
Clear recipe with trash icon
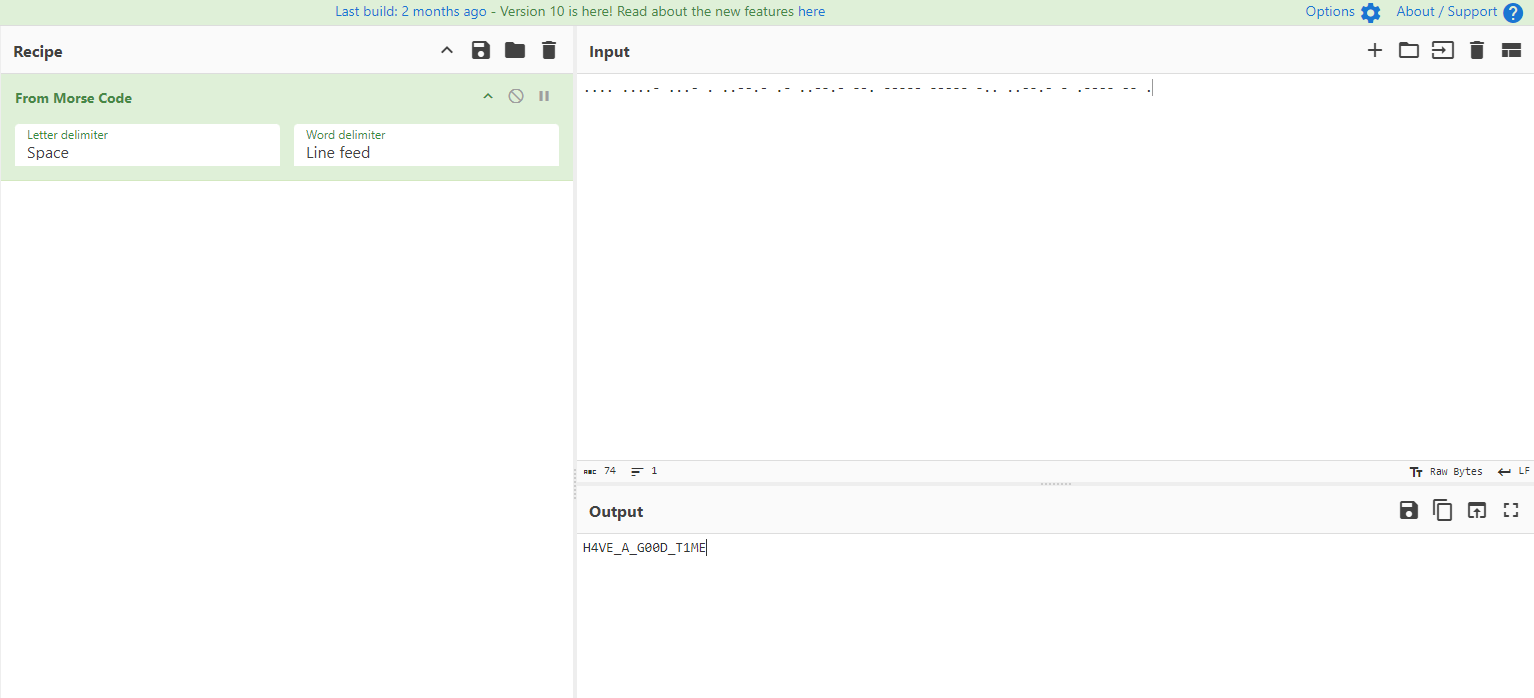point(548,51)
